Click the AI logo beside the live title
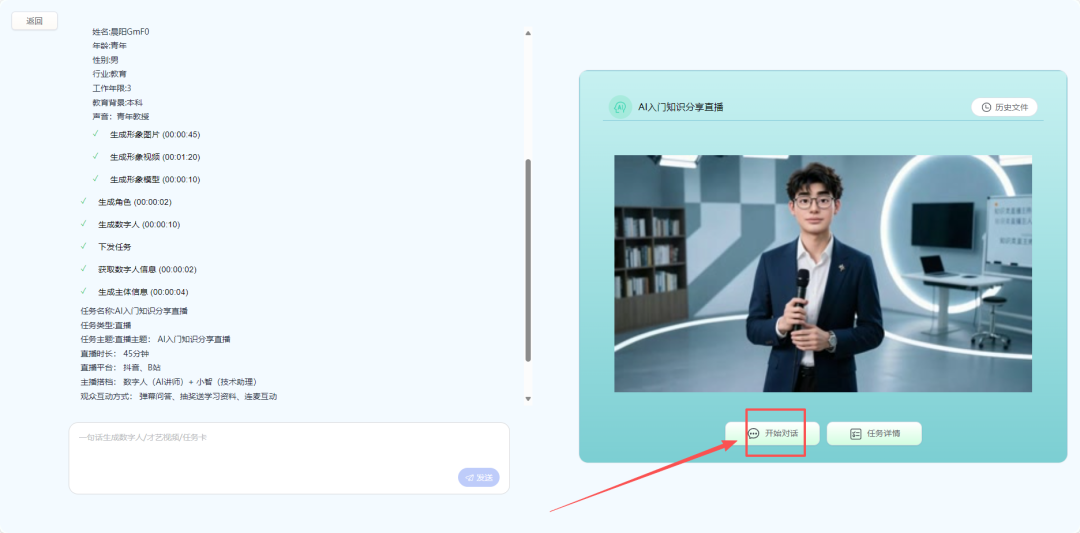Viewport: 1080px width, 533px height. tap(620, 107)
